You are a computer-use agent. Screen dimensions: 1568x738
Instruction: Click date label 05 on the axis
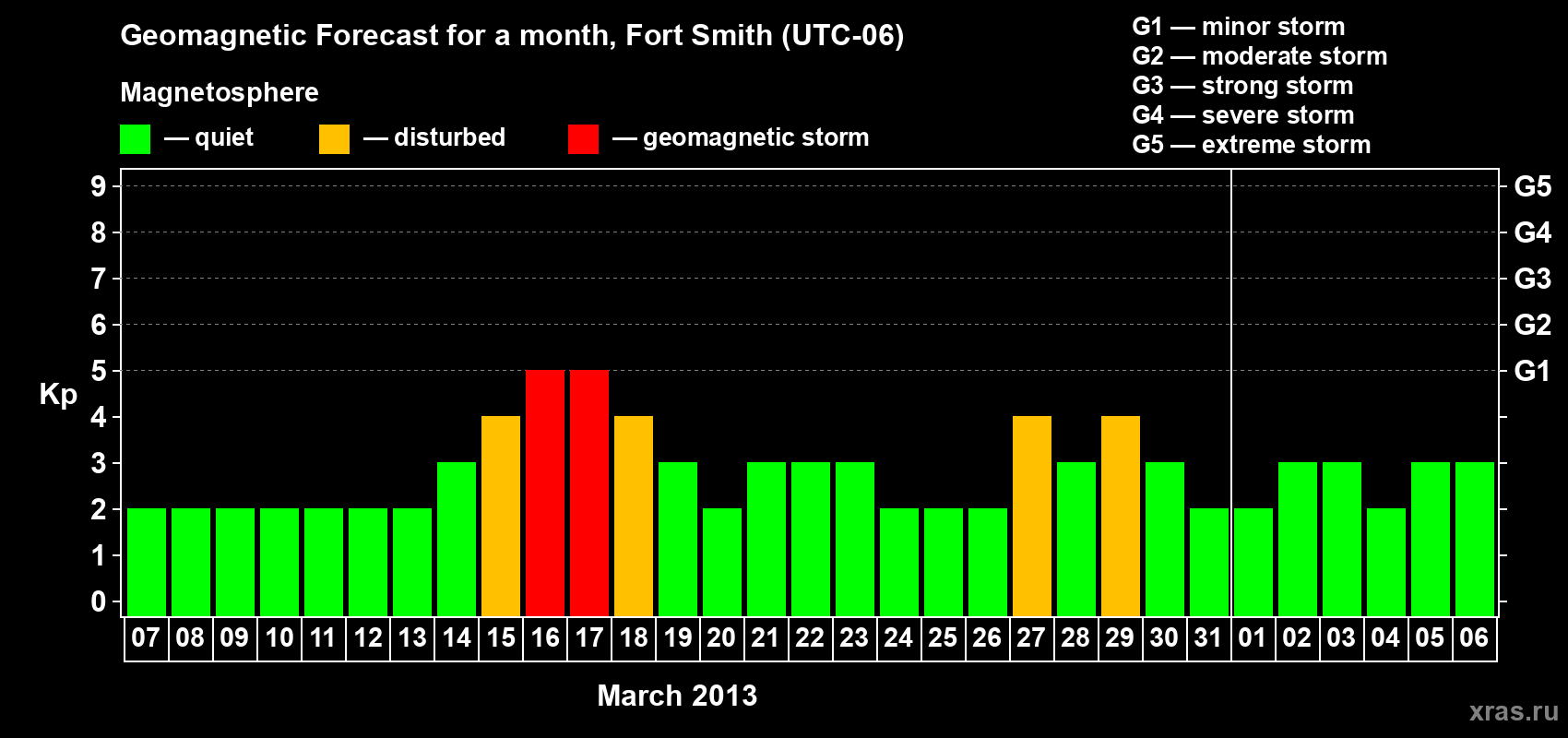click(1430, 637)
